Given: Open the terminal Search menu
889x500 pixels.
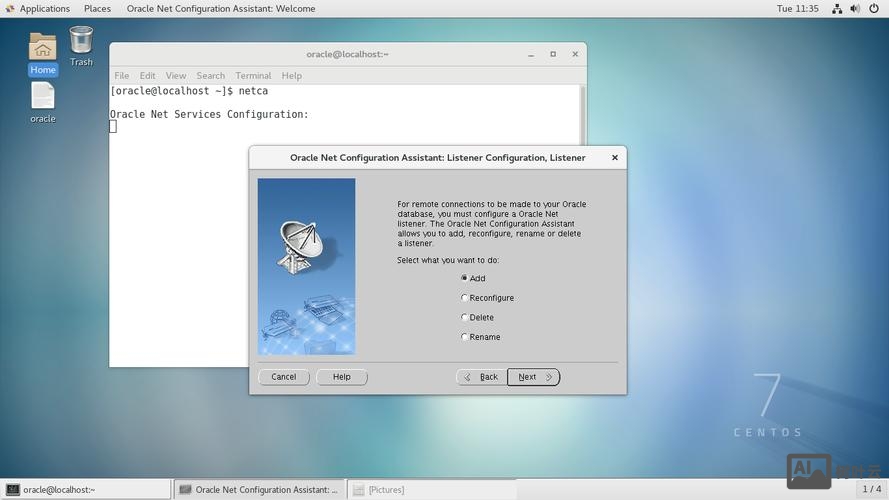Looking at the screenshot, I should point(210,75).
